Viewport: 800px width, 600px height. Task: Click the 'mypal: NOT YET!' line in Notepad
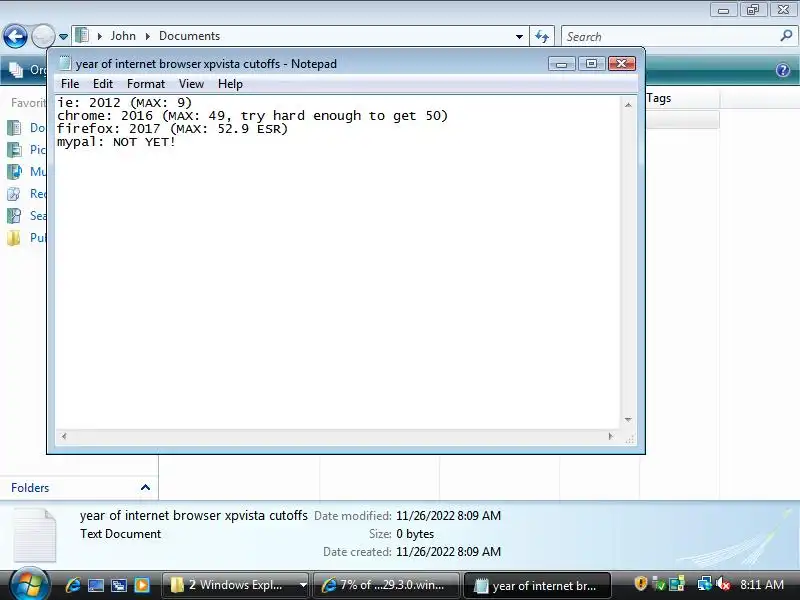[x=116, y=142]
